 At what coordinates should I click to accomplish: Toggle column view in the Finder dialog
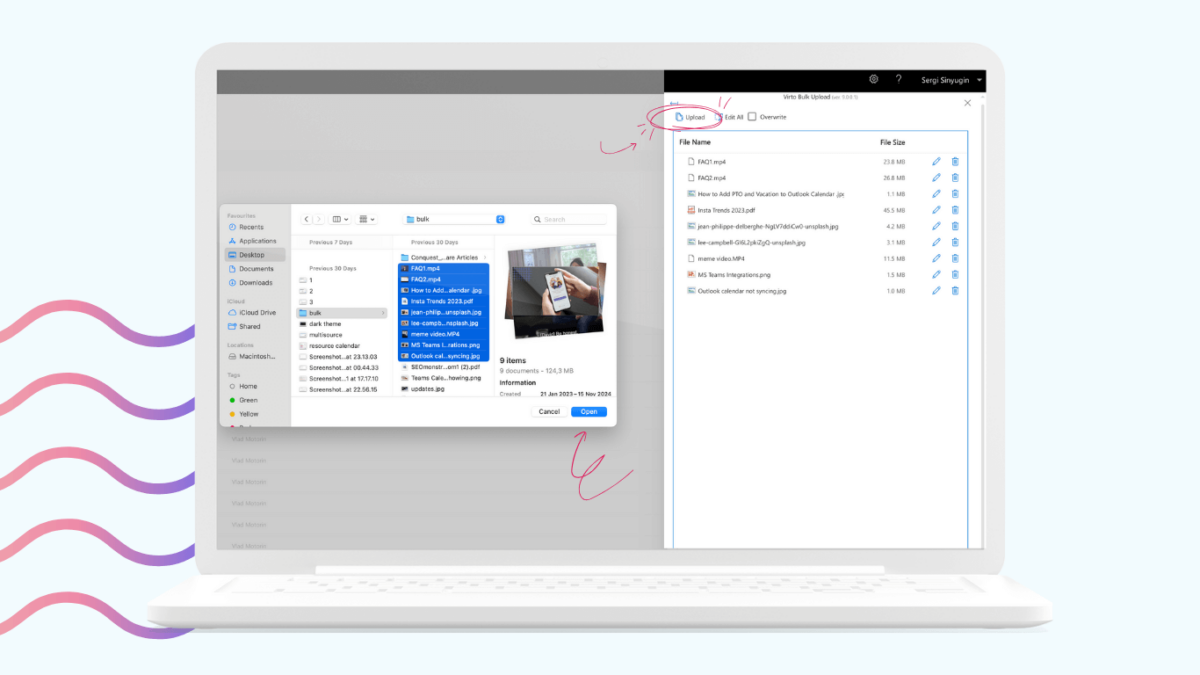point(338,219)
